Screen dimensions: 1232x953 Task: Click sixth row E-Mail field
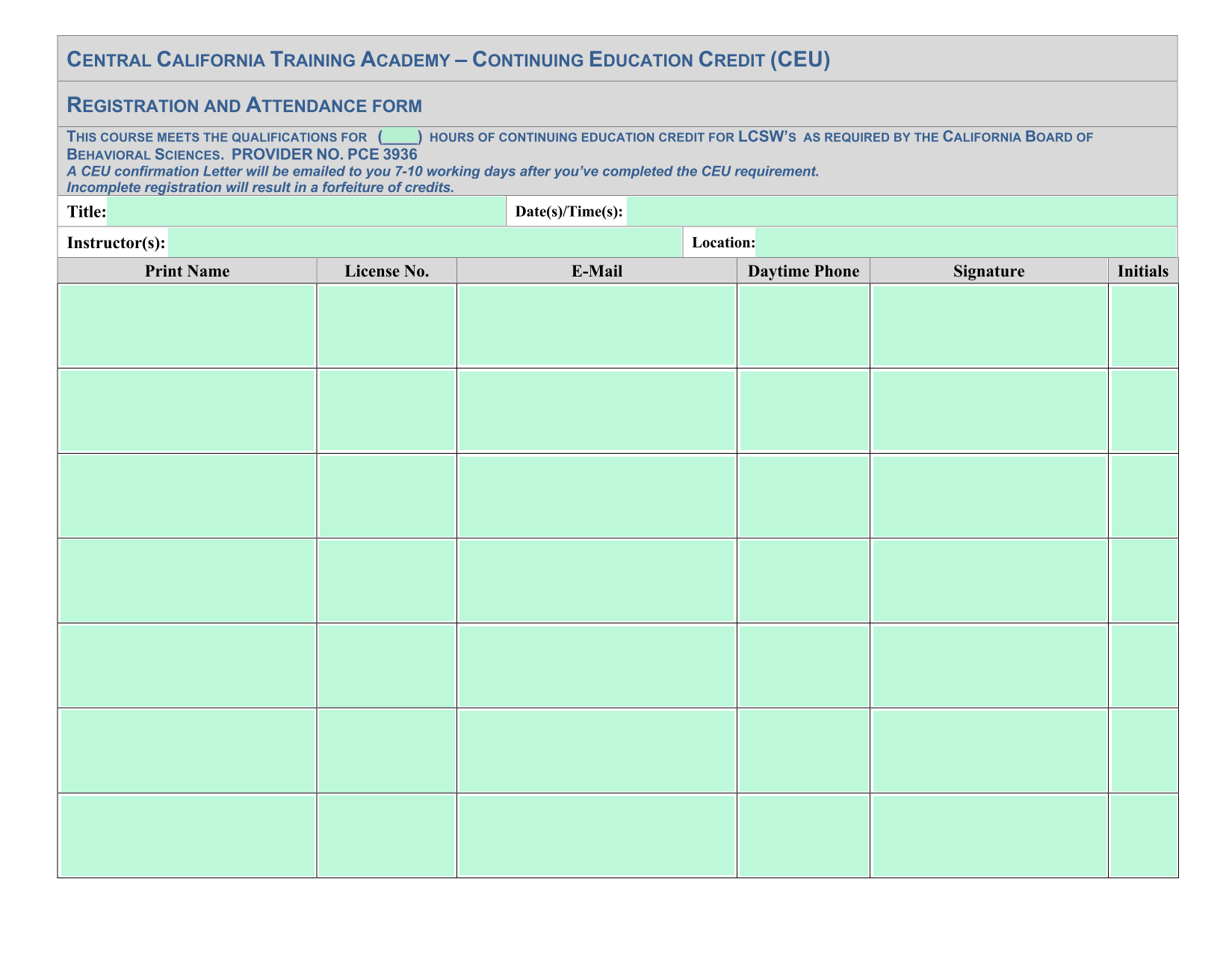tap(597, 751)
